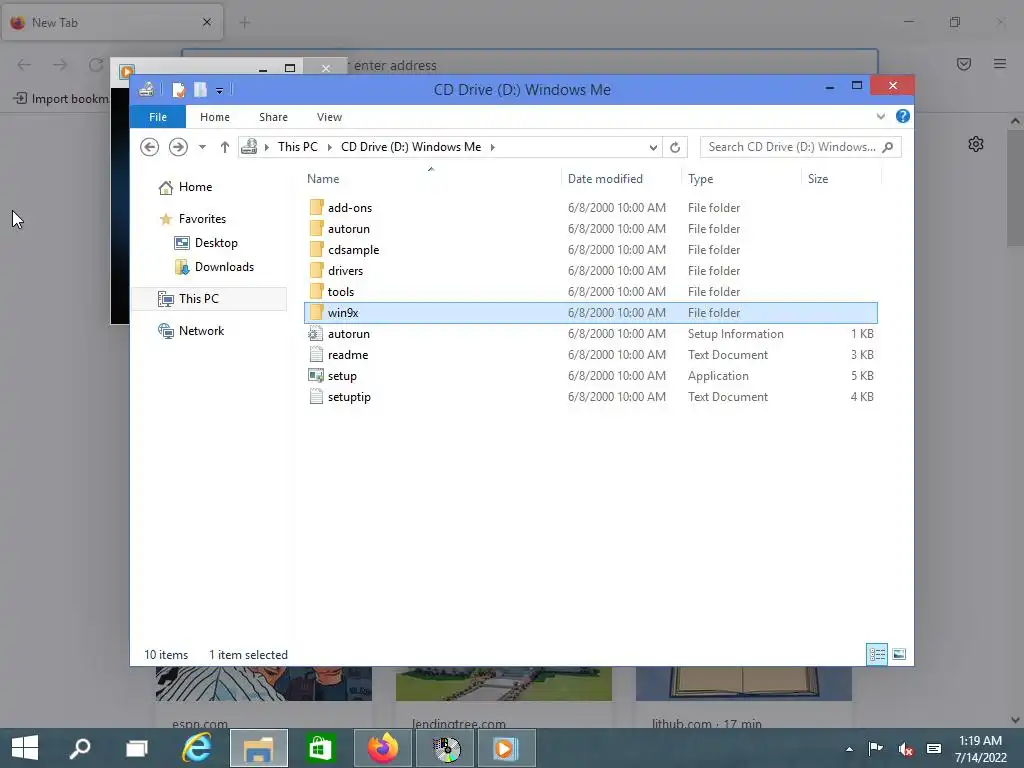The width and height of the screenshot is (1024, 768).
Task: Launch Internet Explorer from taskbar
Action: pyautogui.click(x=197, y=748)
